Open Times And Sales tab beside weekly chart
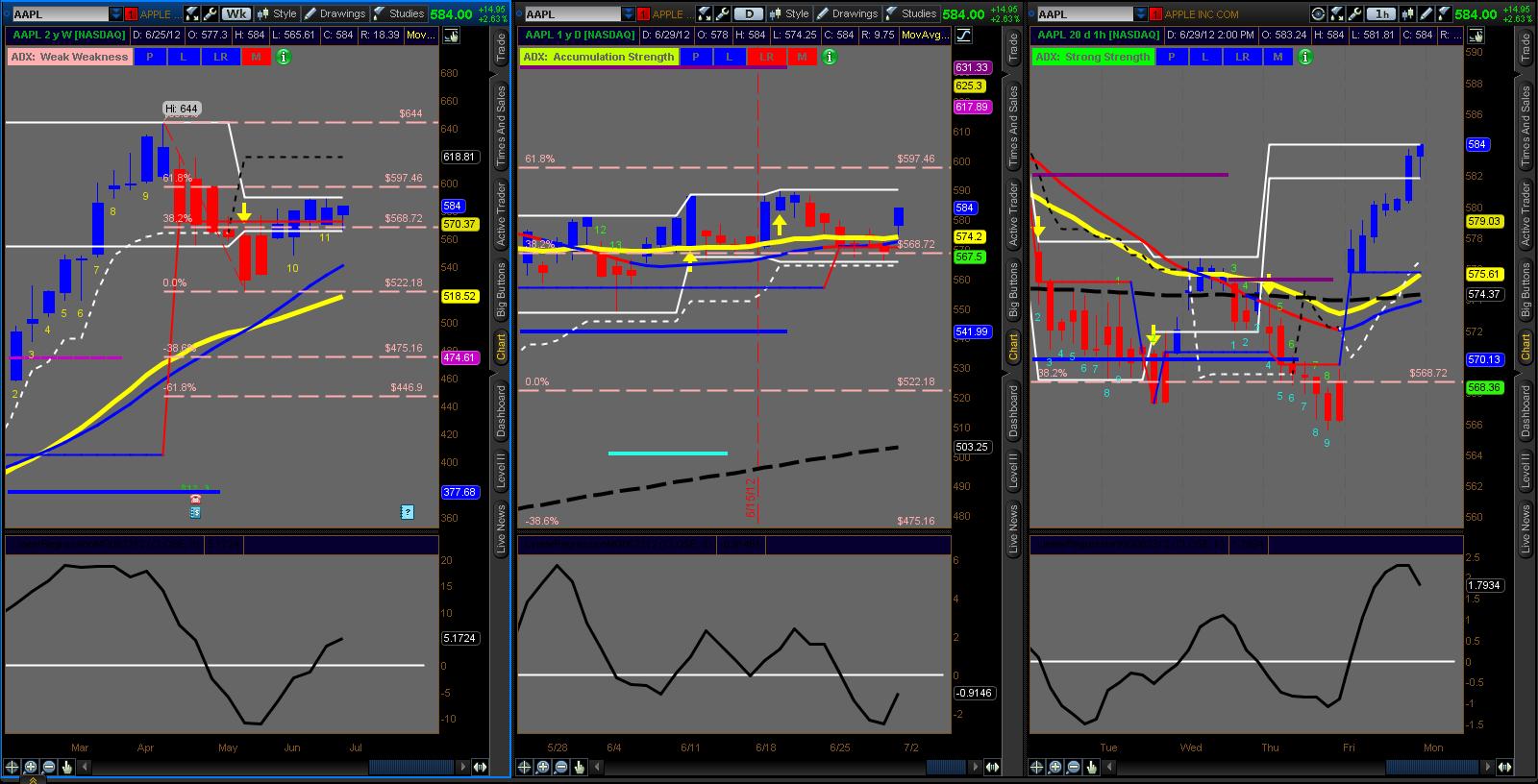Image resolution: width=1538 pixels, height=784 pixels. 501,128
